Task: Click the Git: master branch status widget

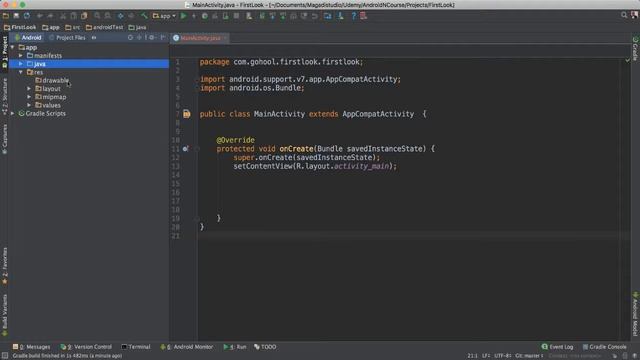Action: 529,356
